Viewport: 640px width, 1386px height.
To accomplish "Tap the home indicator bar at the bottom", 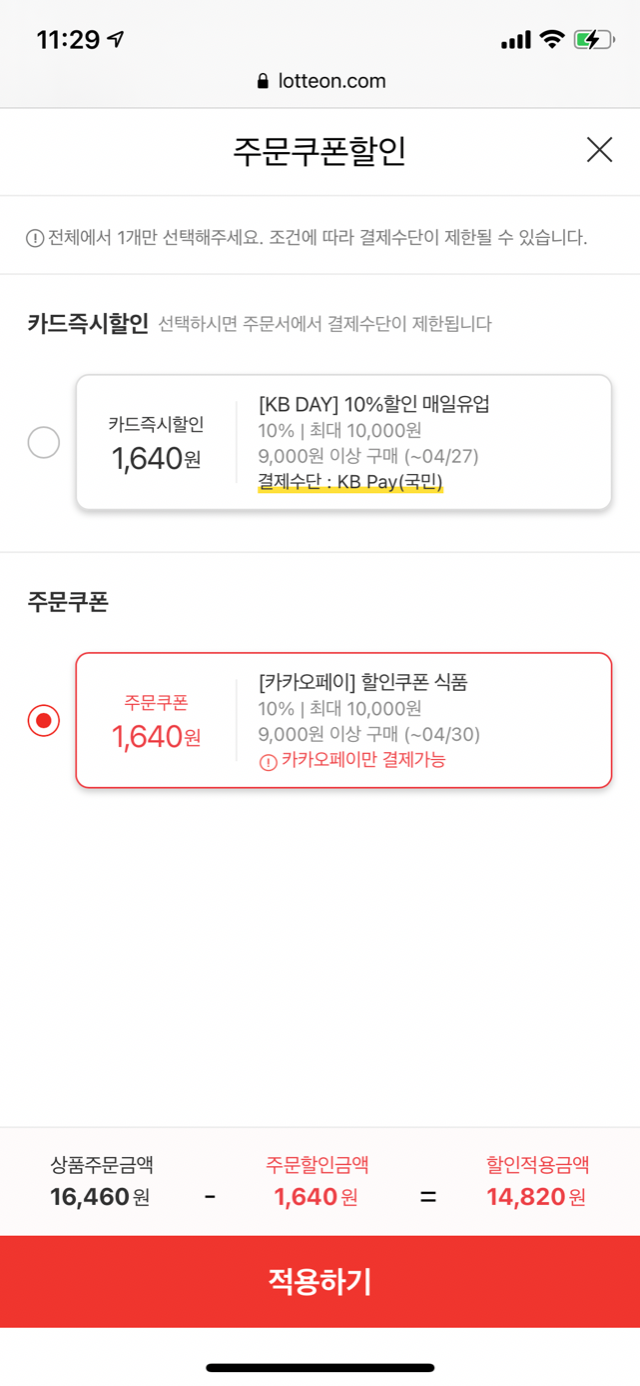I will point(320,1367).
